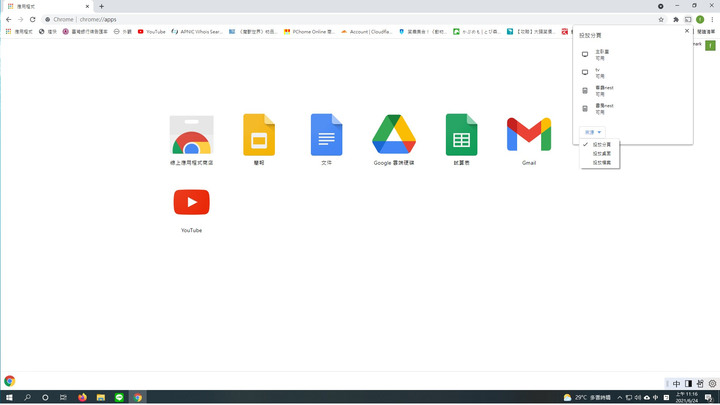
Task: Close the current Chrome tab
Action: (x=87, y=6)
